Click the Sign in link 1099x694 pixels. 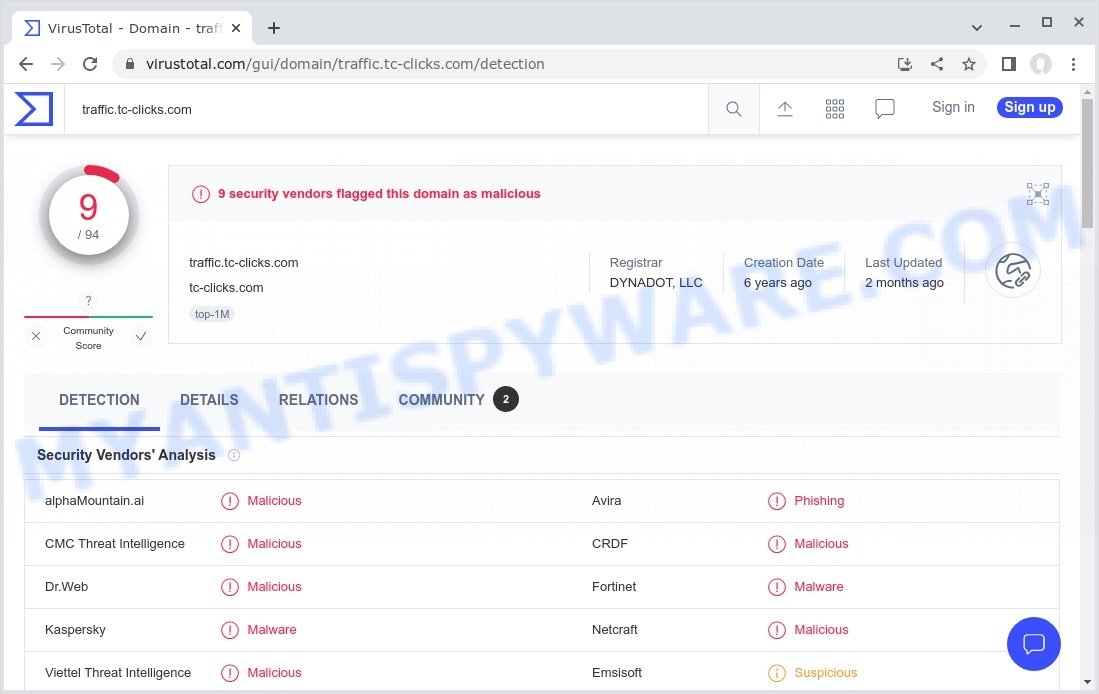953,107
